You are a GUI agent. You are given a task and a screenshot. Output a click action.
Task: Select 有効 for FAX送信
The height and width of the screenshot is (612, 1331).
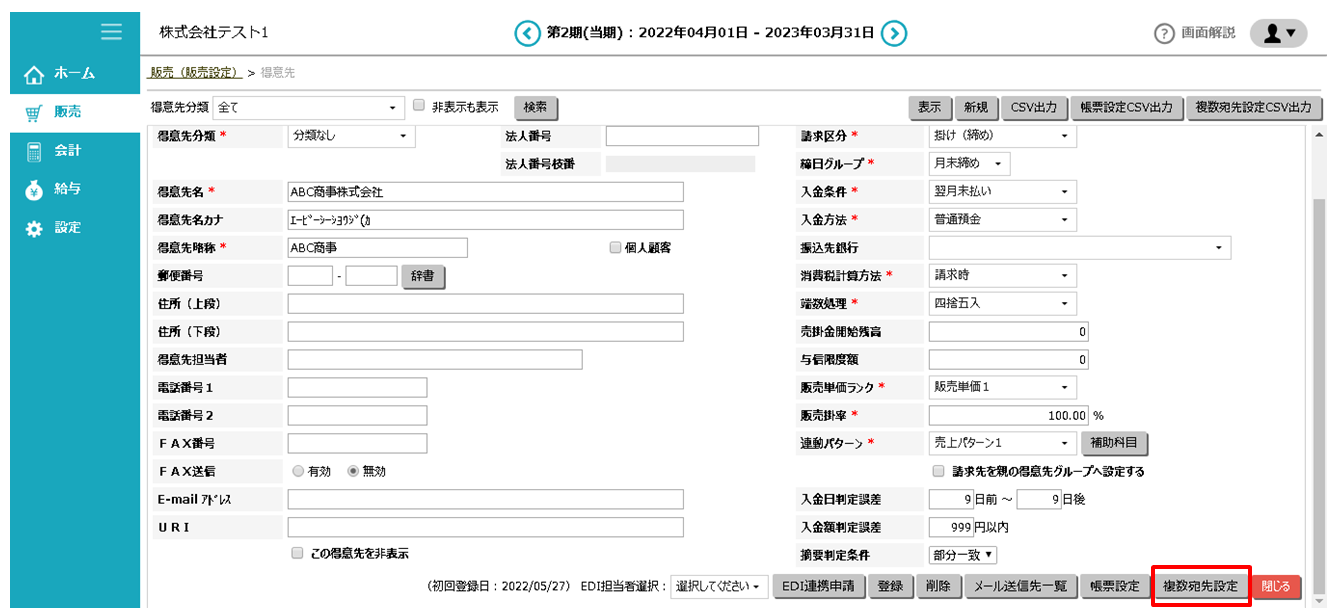[298, 471]
